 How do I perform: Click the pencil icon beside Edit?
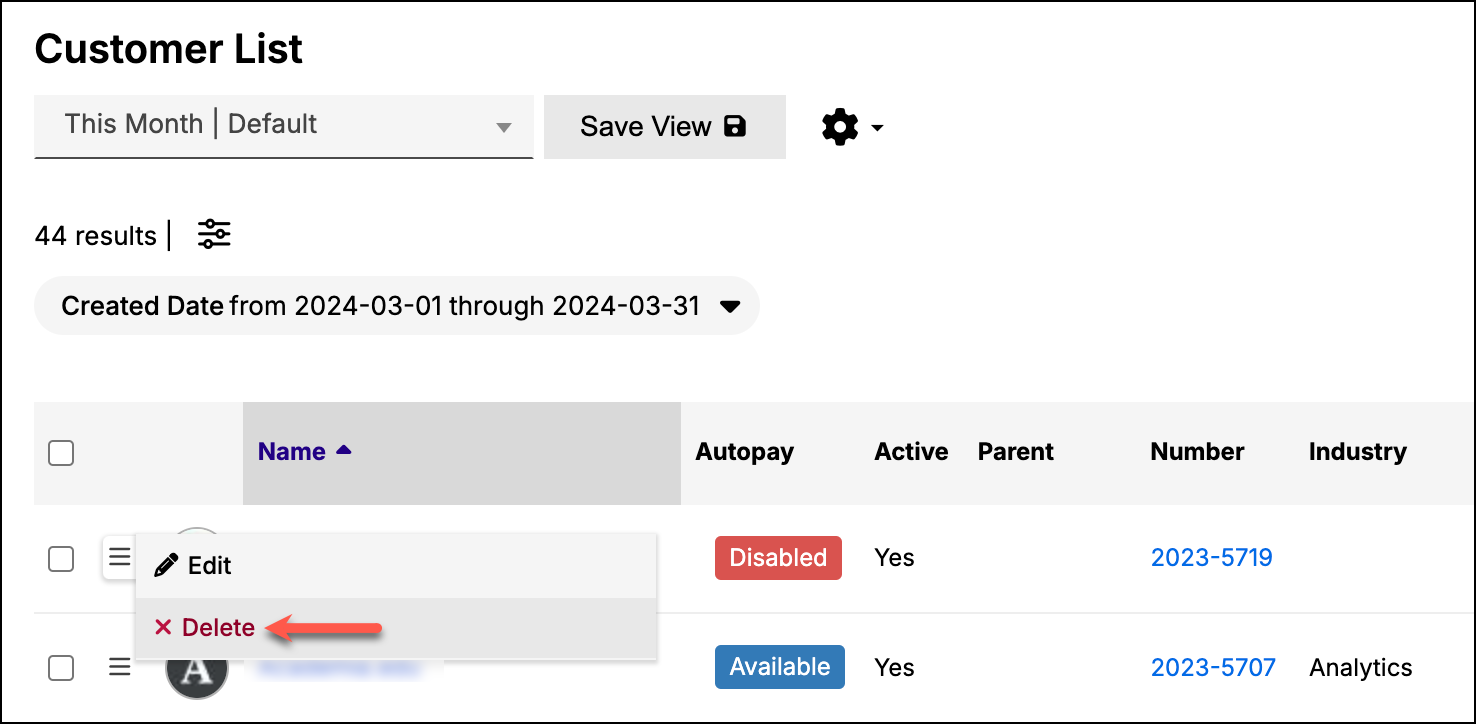tap(166, 565)
